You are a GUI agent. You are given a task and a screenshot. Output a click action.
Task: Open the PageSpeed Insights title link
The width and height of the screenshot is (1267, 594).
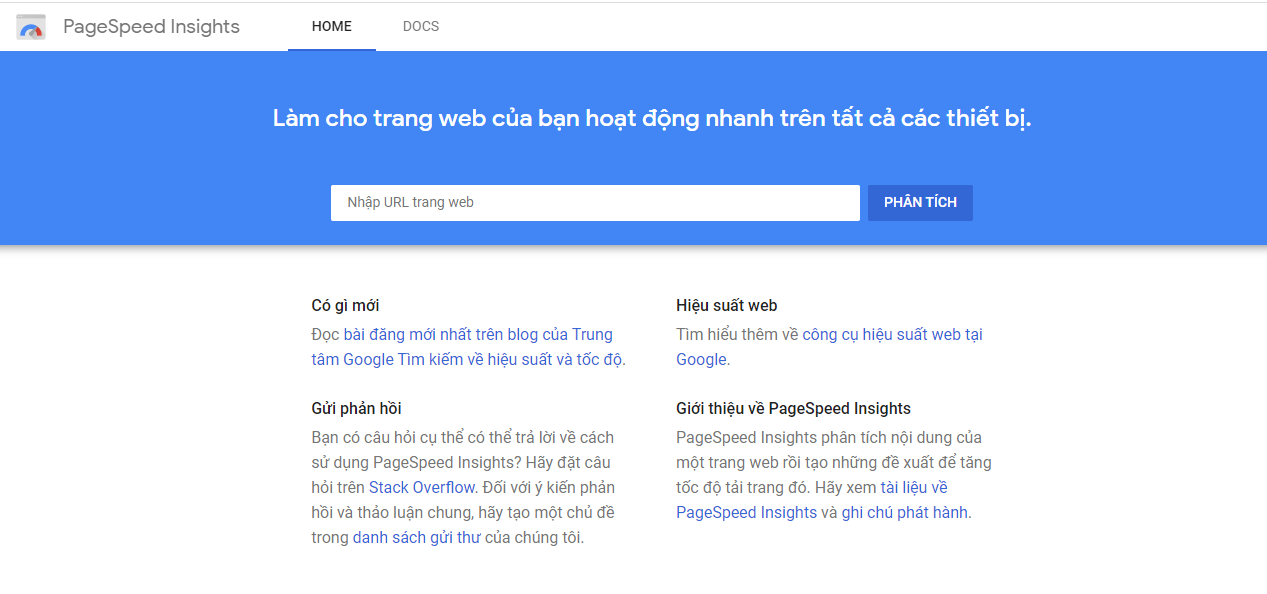[x=151, y=27]
